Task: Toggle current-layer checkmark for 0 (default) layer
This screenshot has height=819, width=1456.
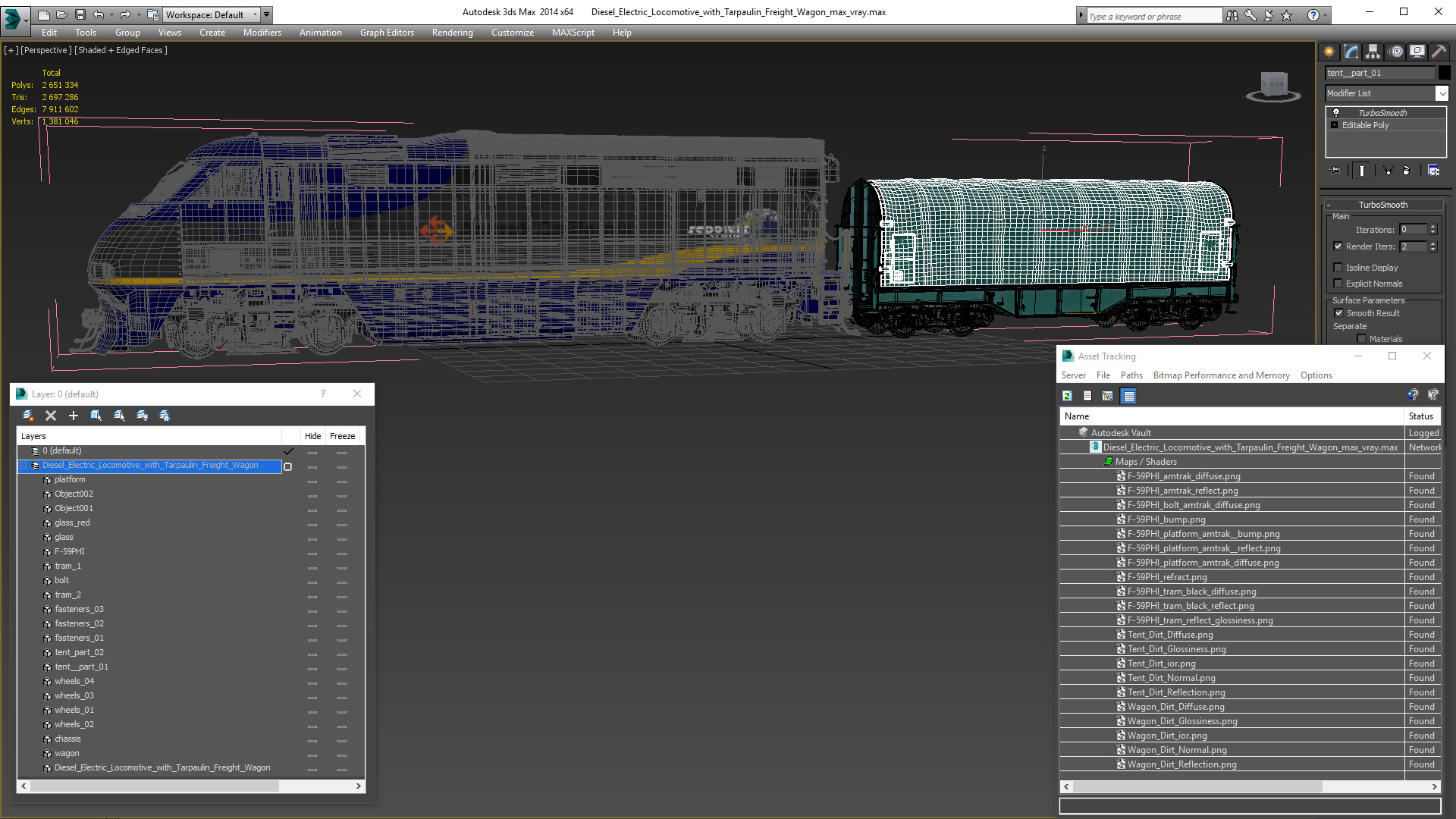Action: point(288,451)
